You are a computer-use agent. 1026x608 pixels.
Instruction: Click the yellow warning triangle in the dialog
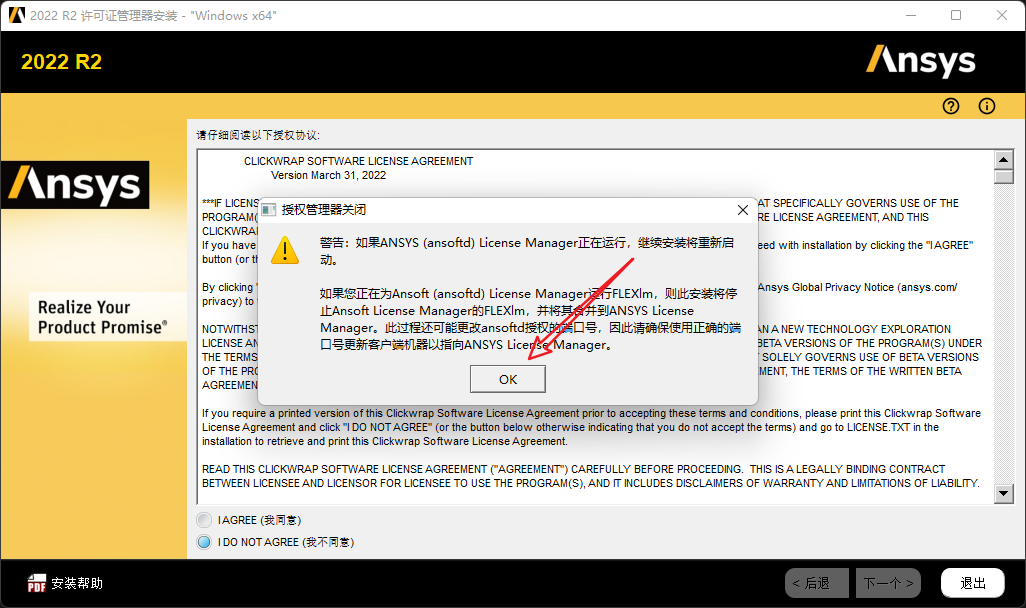(x=285, y=251)
